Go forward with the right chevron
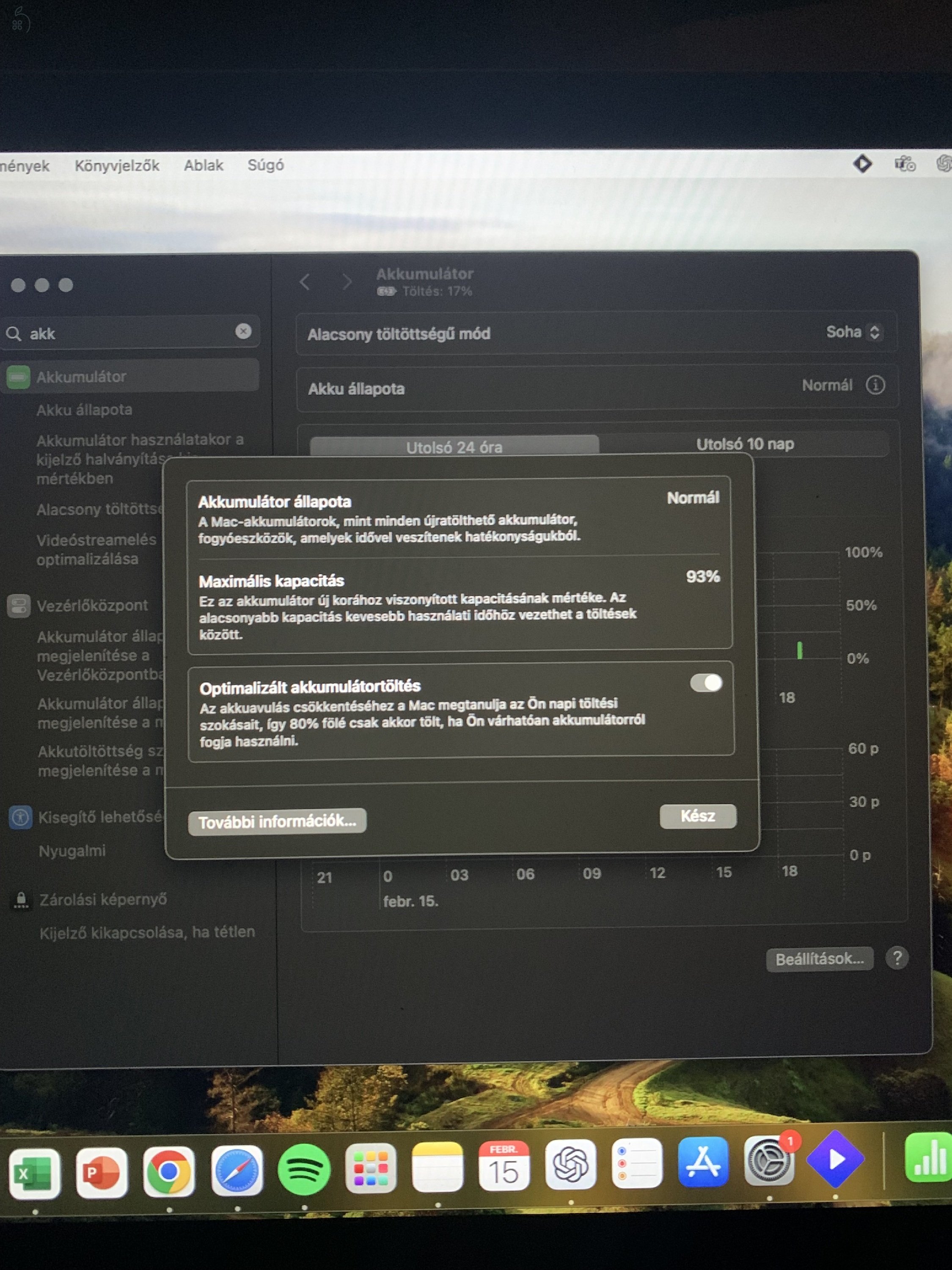This screenshot has height=1270, width=952. pyautogui.click(x=347, y=282)
